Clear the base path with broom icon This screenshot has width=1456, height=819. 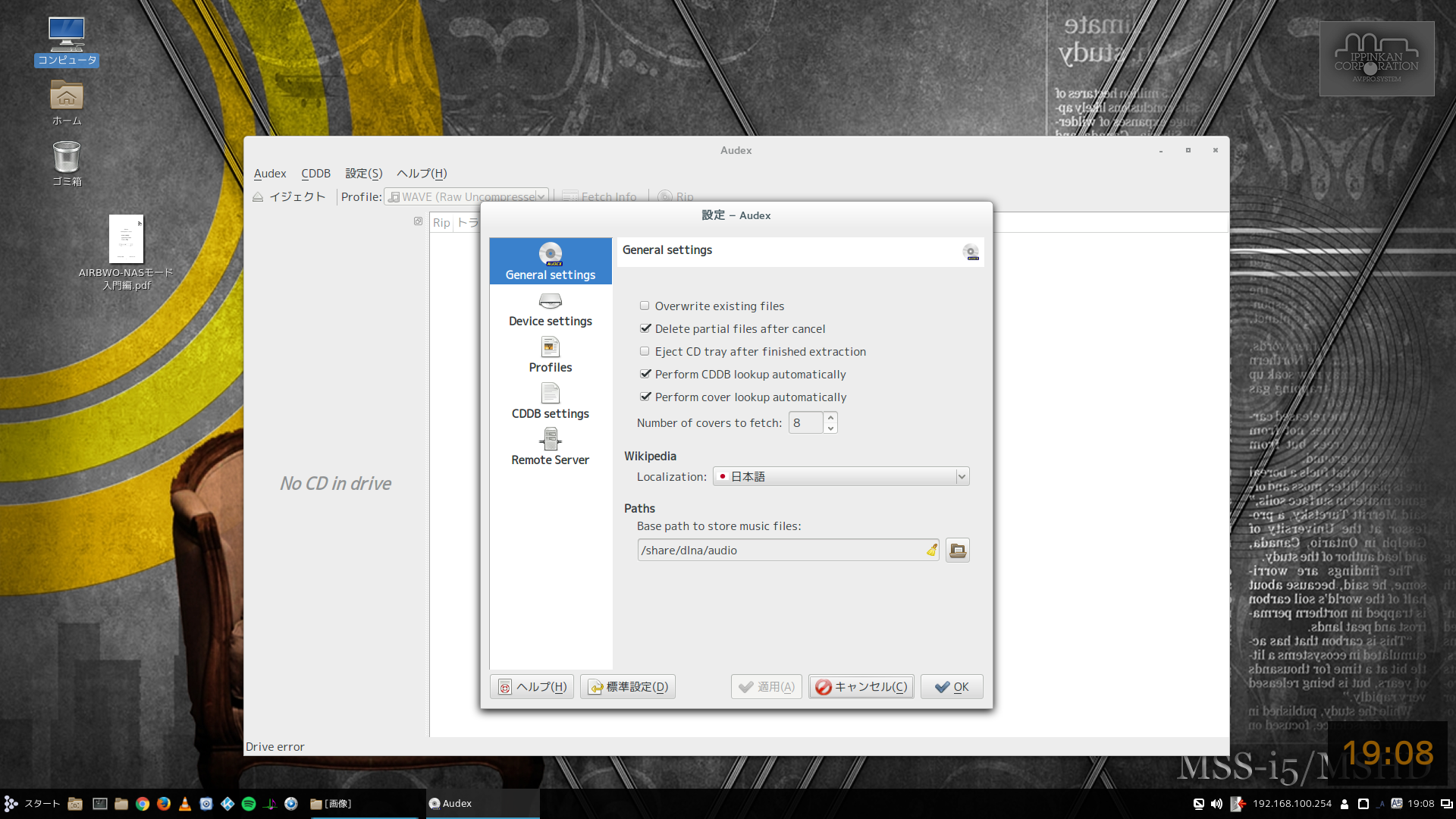[931, 551]
